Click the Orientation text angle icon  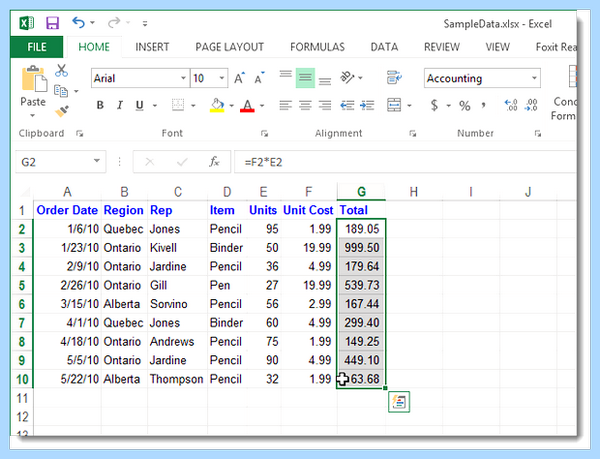coord(347,78)
